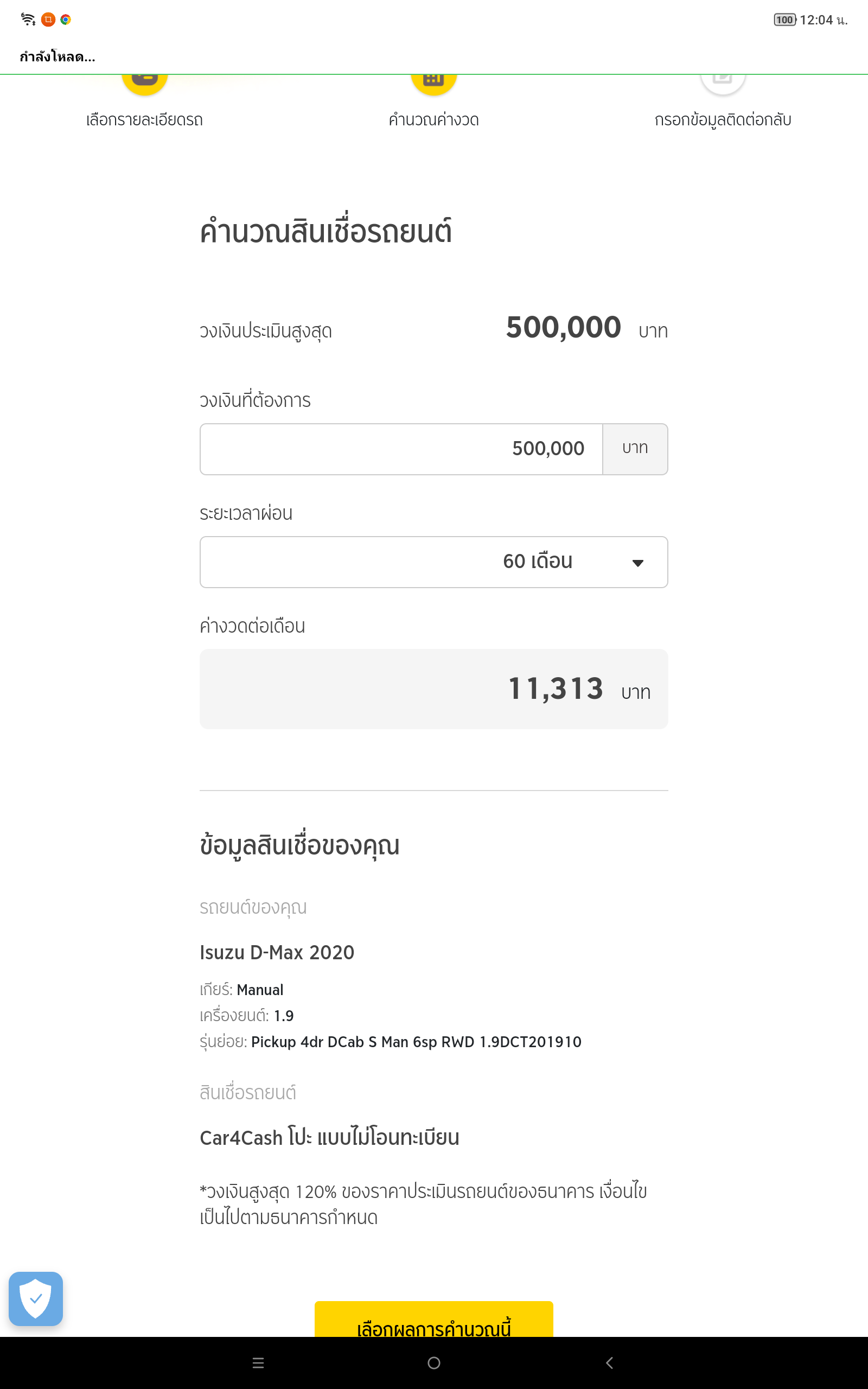This screenshot has height=1389, width=868.
Task: Go to เลือกรายละเอียดรถ step label
Action: 144,120
